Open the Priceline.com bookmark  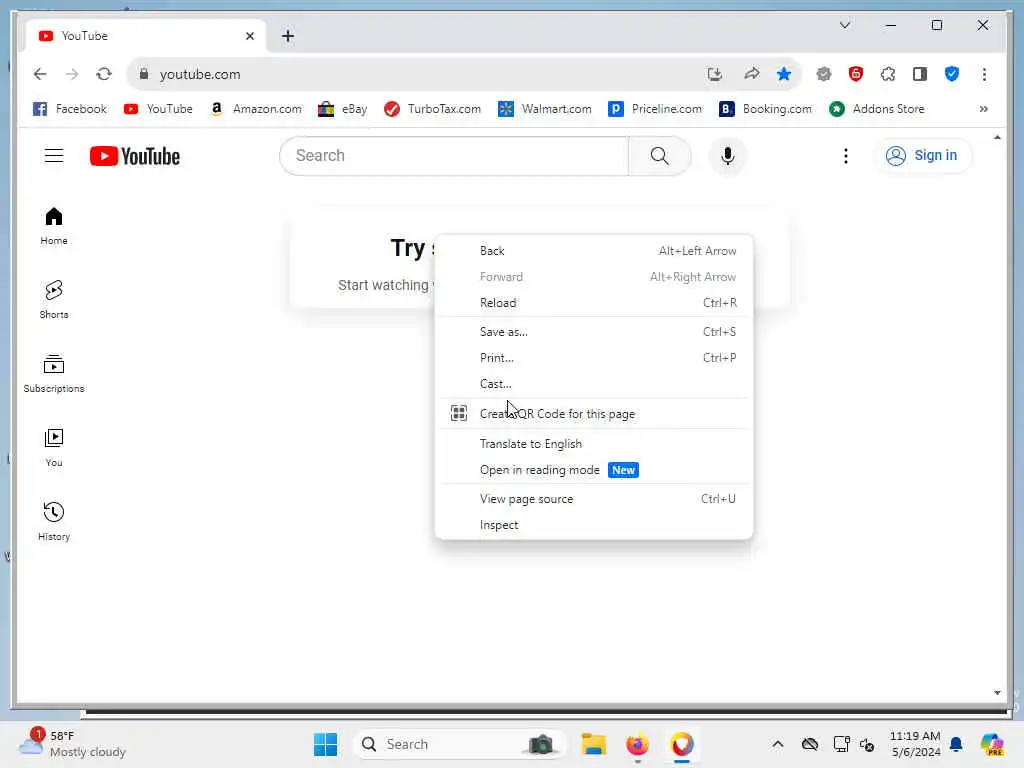point(656,109)
